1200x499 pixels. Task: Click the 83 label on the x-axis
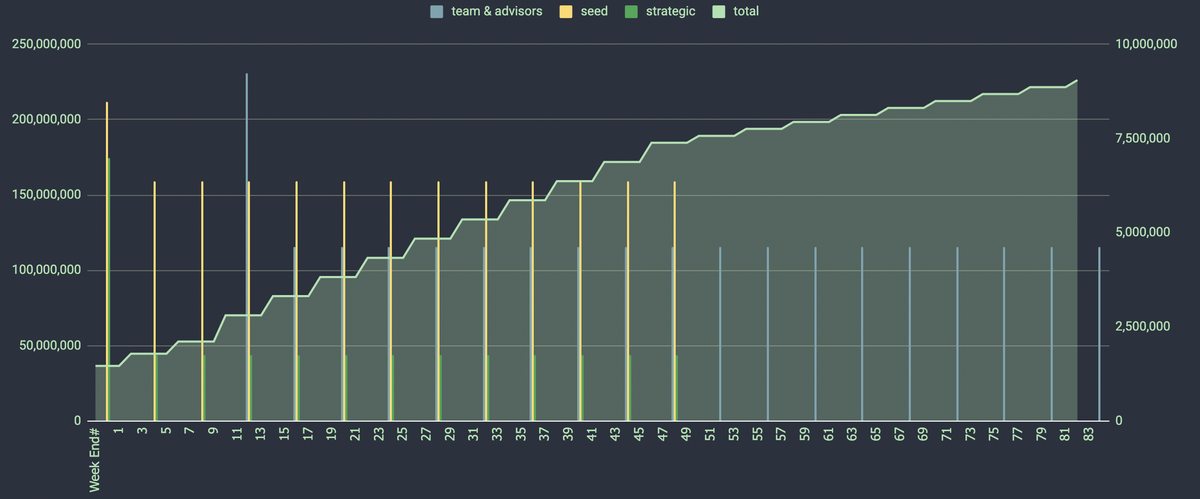(1088, 435)
